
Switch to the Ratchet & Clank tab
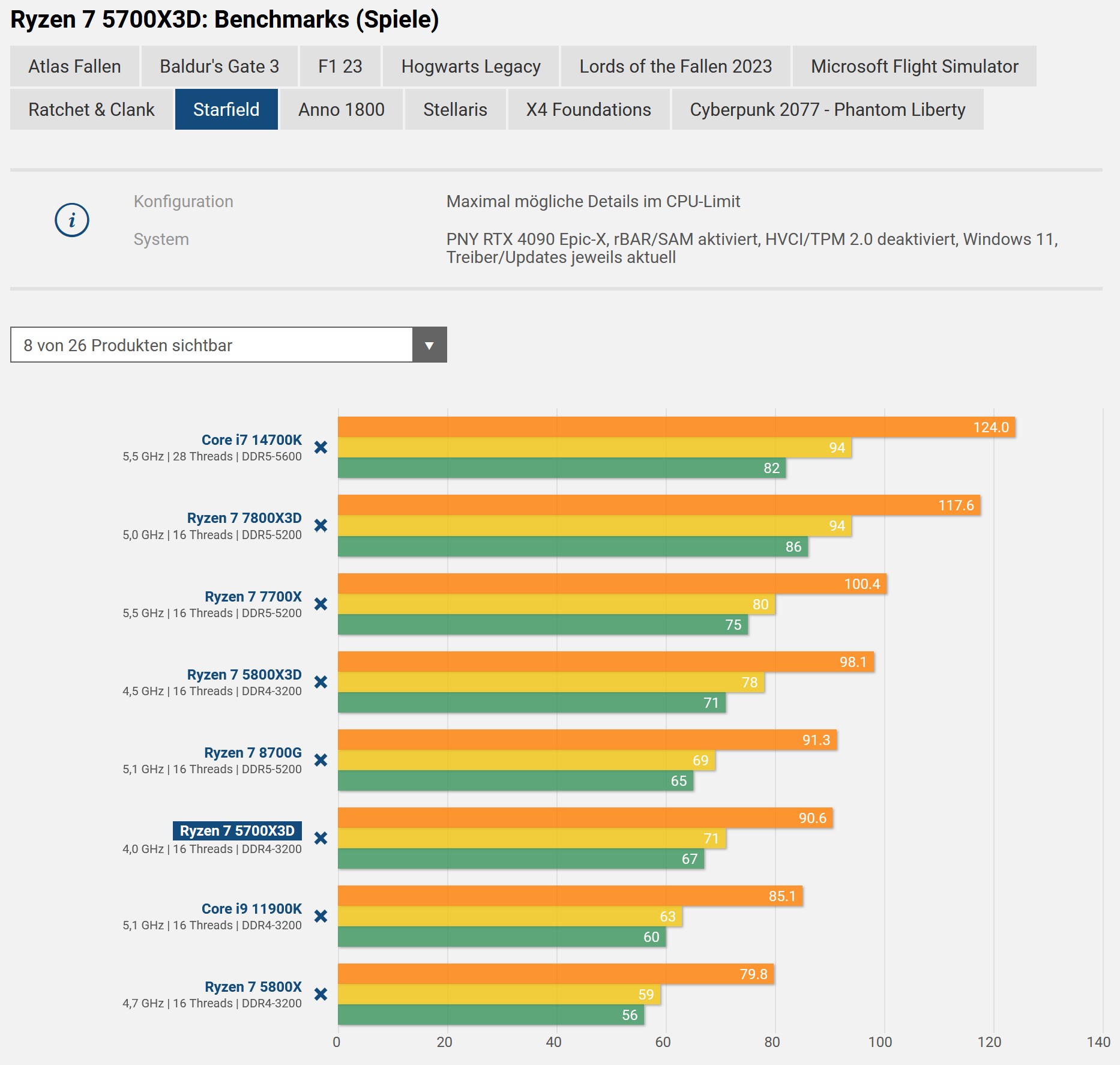(92, 109)
